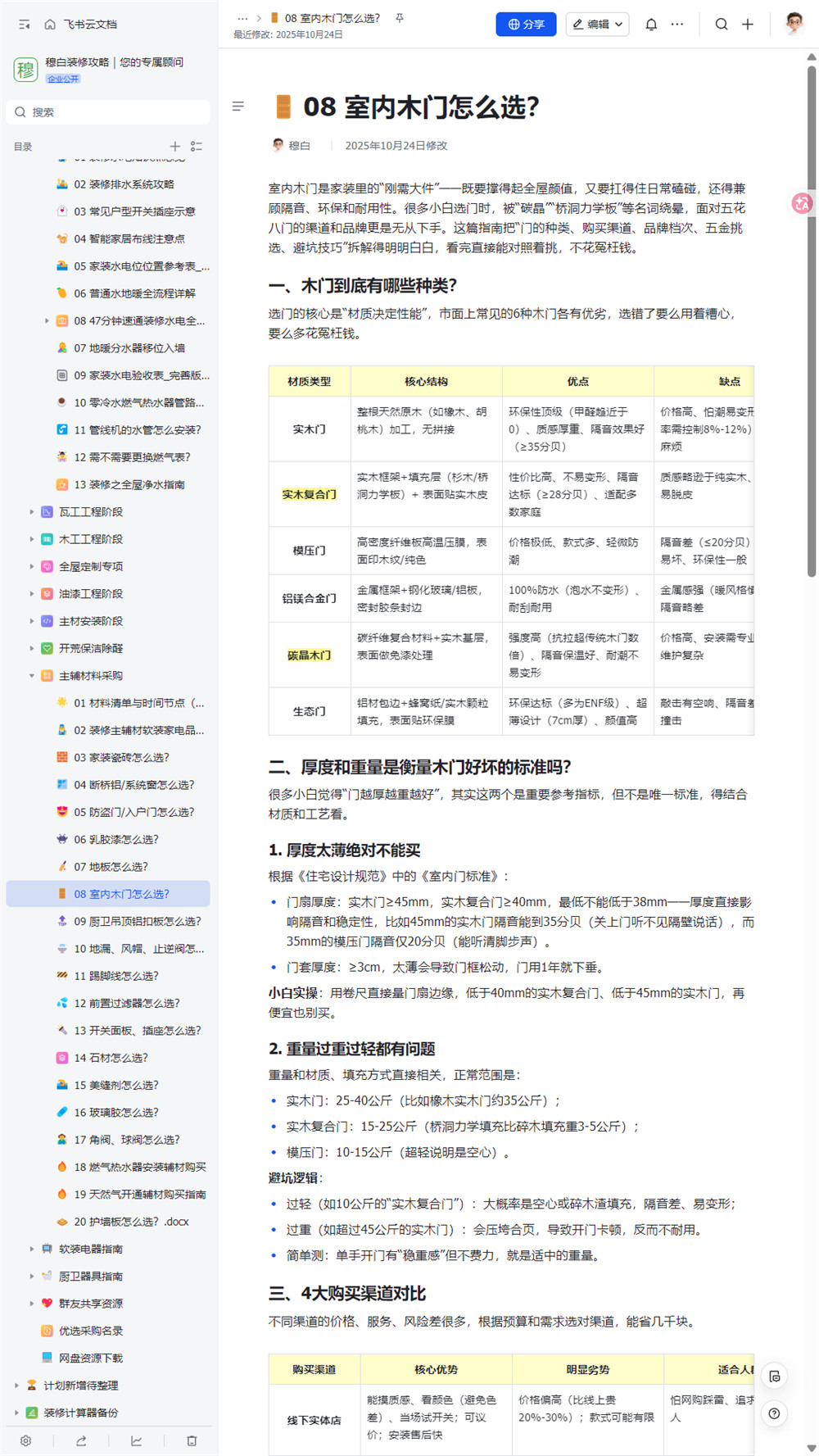Pin the document with the pushpin icon
This screenshot has height=1456, width=819.
click(400, 18)
